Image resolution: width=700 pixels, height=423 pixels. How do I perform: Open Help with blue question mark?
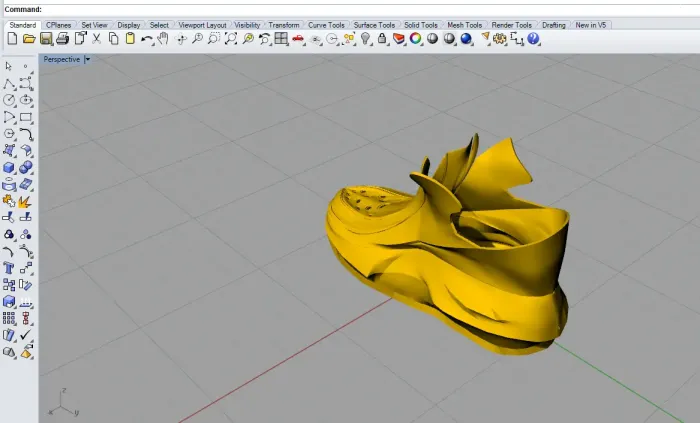click(533, 39)
